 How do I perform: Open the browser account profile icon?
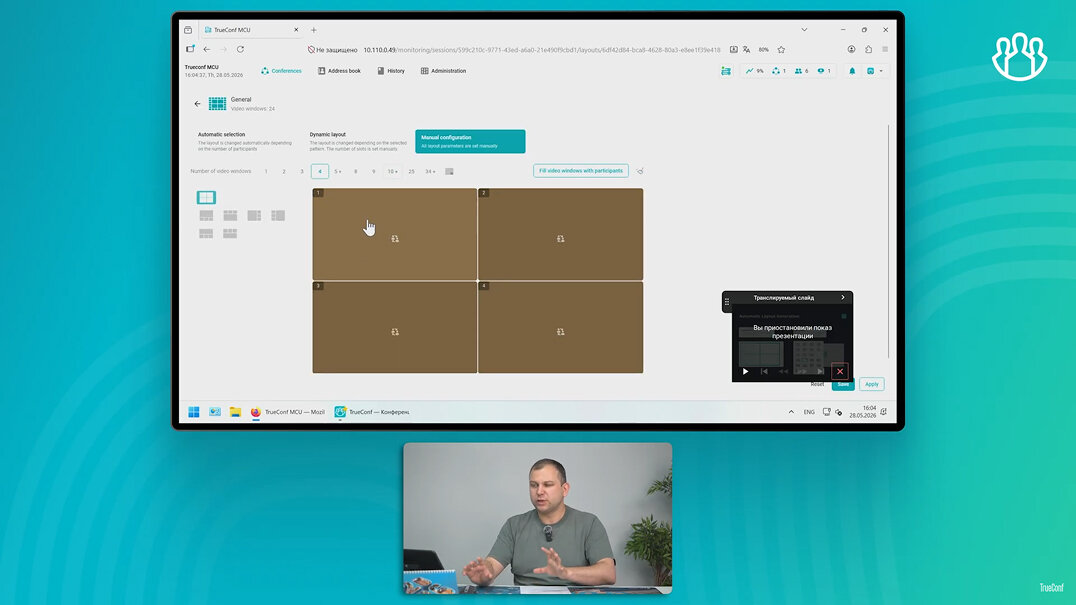(x=851, y=49)
